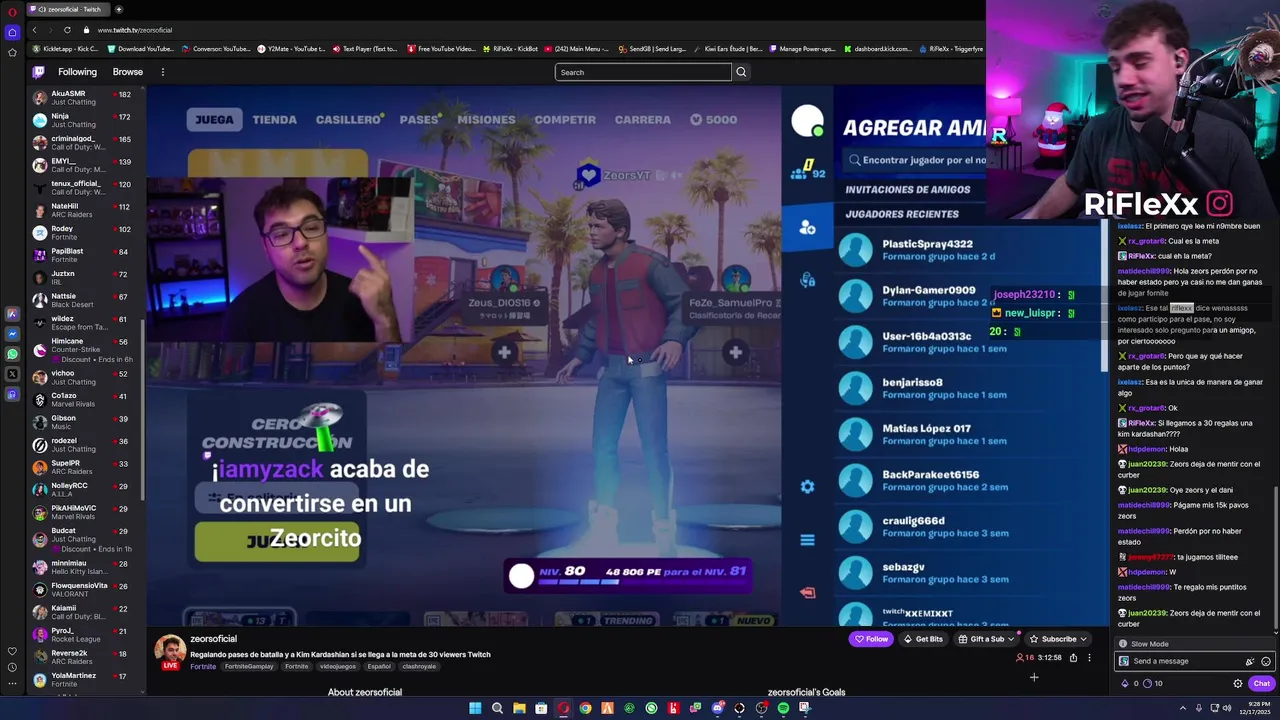The image size is (1280, 720).
Task: Switch to the zeorsoficial Twitch browser tab
Action: [x=69, y=9]
